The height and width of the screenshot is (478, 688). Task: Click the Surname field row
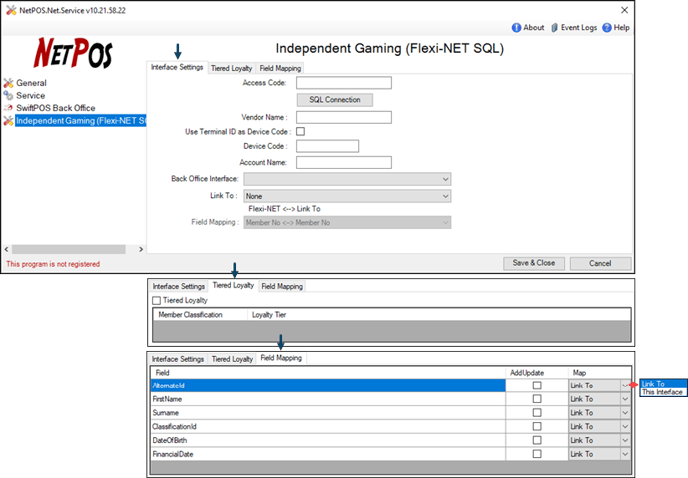(x=328, y=413)
